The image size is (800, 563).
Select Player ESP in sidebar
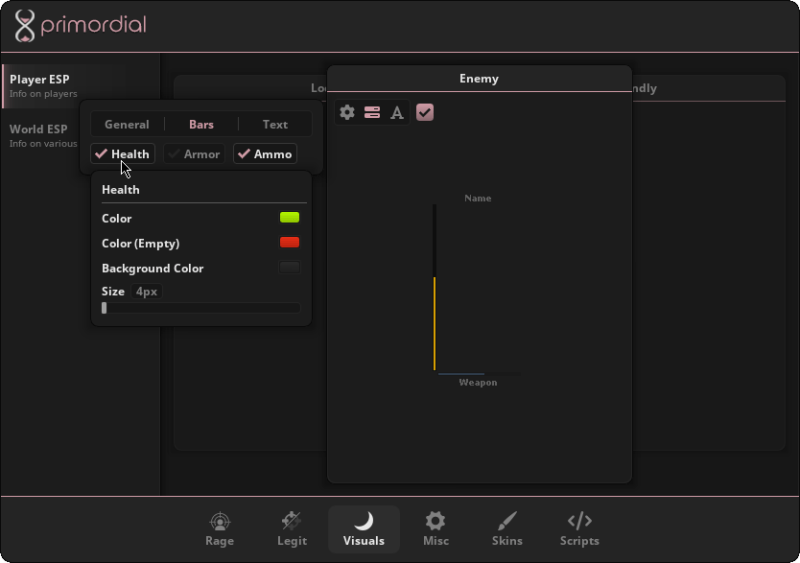coord(81,86)
